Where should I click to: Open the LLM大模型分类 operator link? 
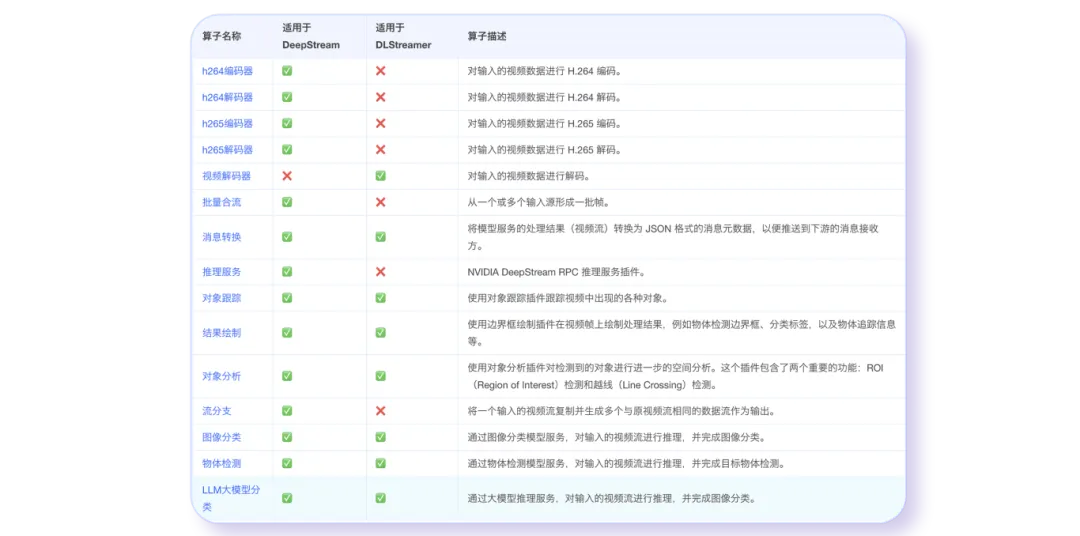coord(231,498)
